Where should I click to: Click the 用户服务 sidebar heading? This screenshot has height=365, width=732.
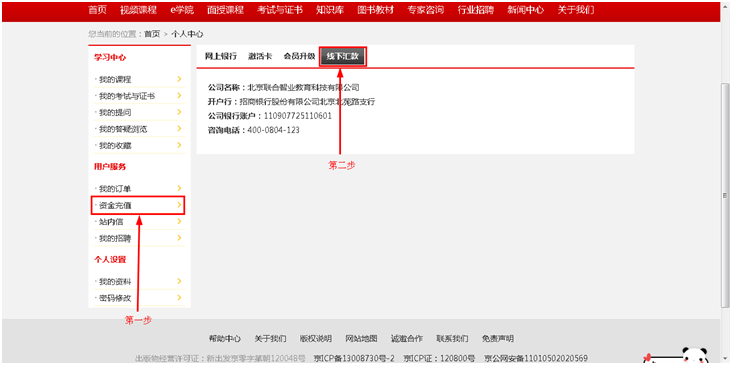coord(110,167)
